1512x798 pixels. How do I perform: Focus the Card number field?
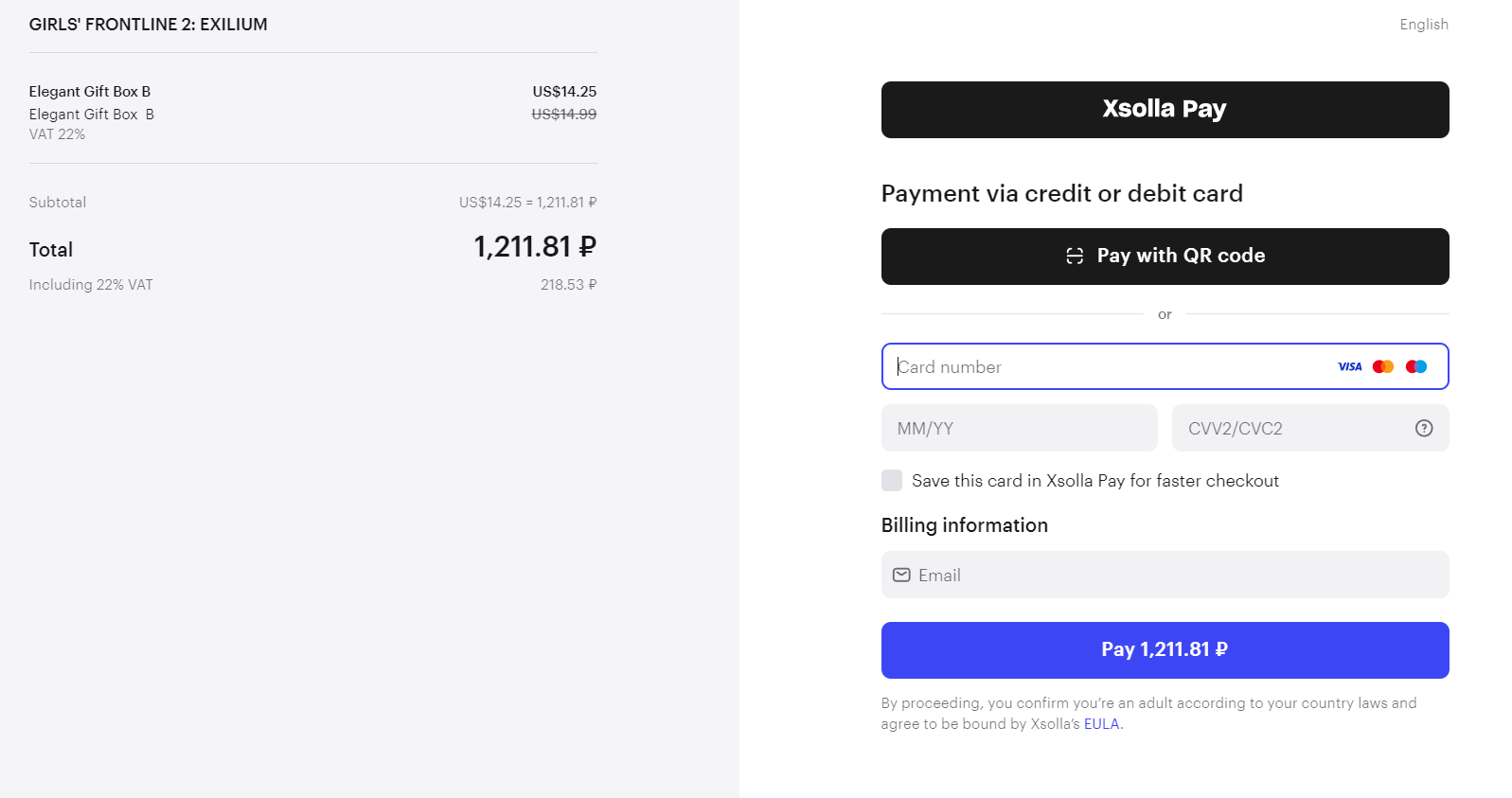click(1108, 367)
